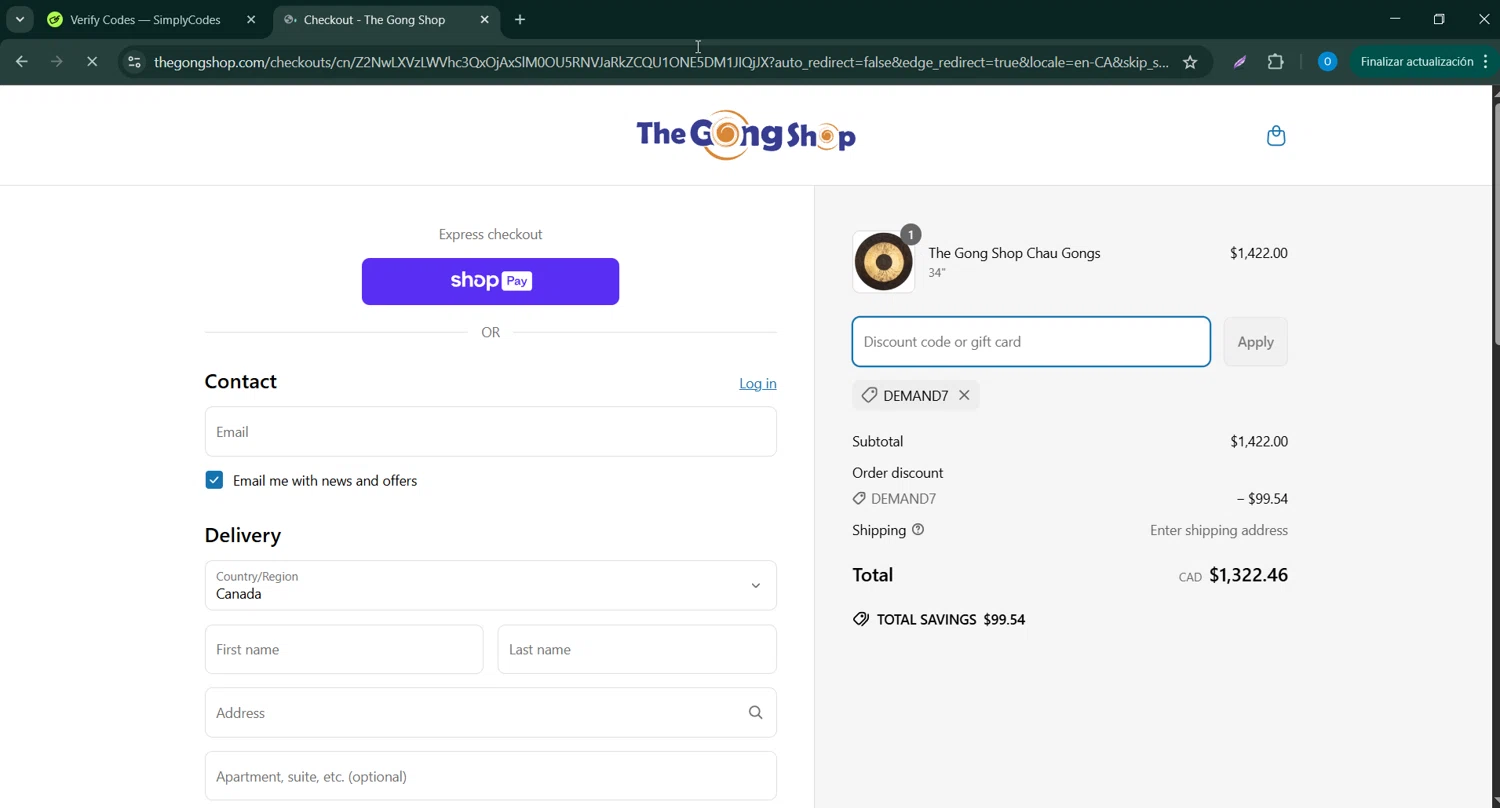Screen dimensions: 1500x808
Task: Uncheck Email me with news and offers
Action: 214,480
